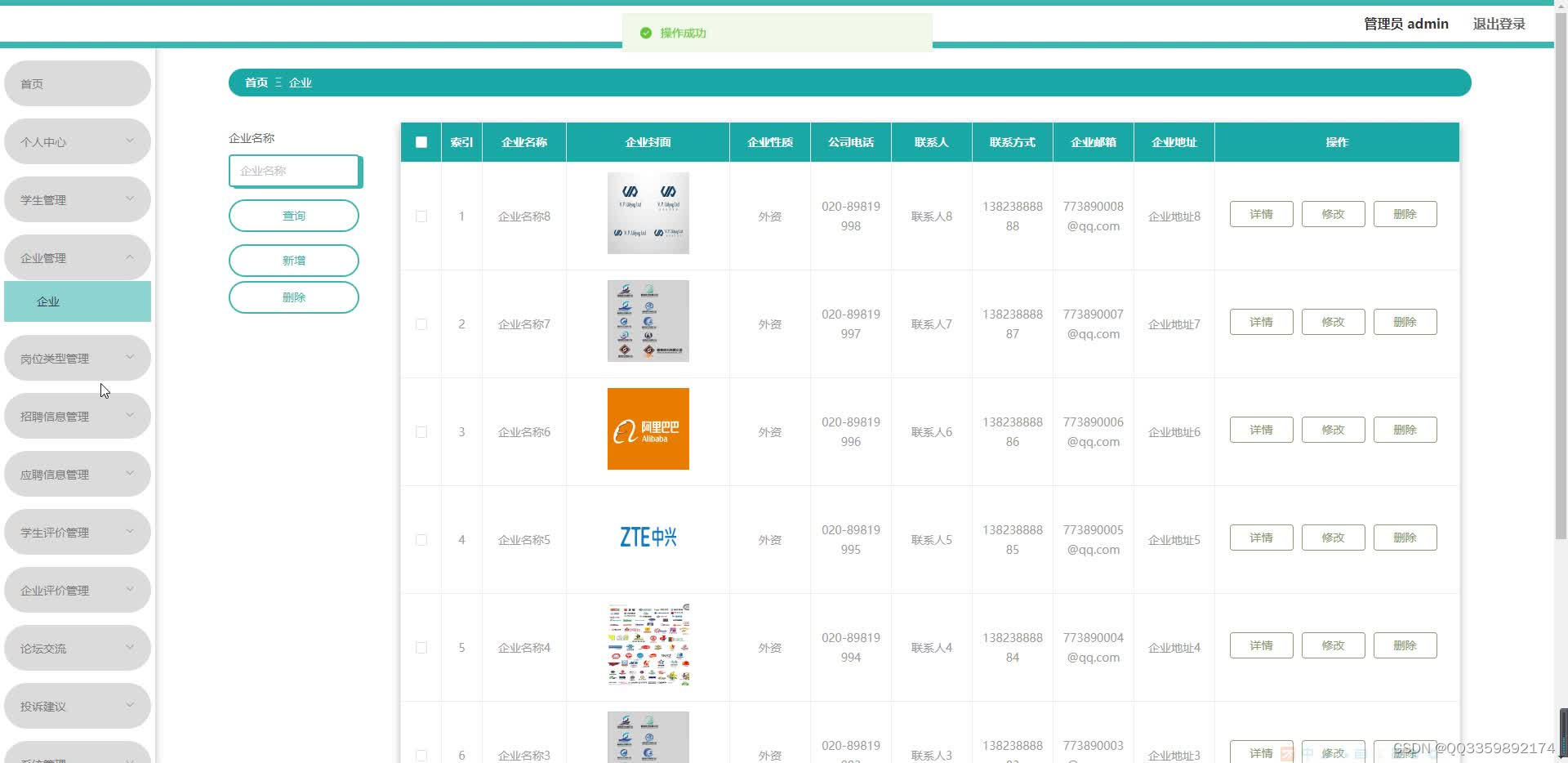Click 退出登录 to log out

[1499, 24]
